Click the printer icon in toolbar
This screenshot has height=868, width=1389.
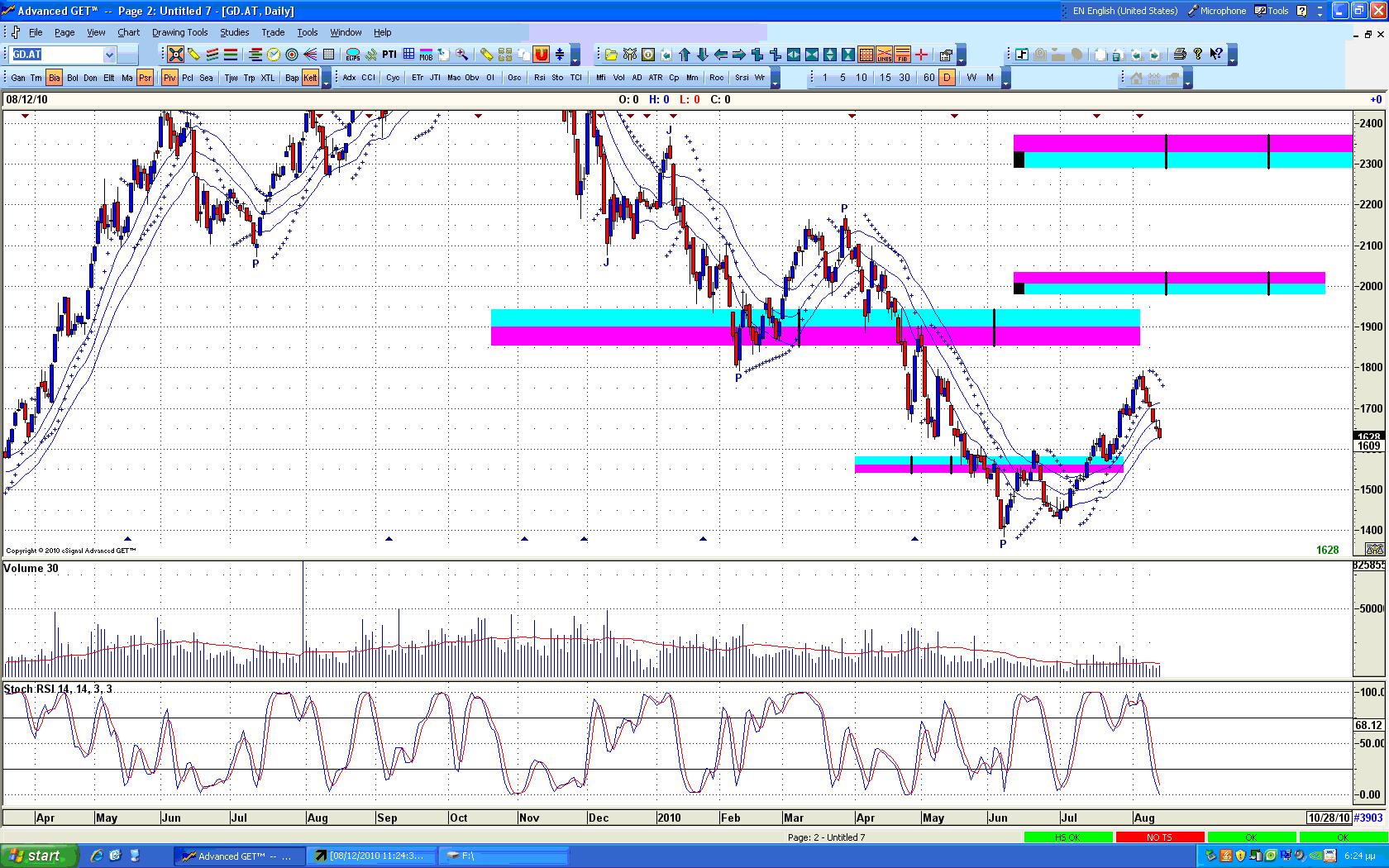pos(1180,55)
